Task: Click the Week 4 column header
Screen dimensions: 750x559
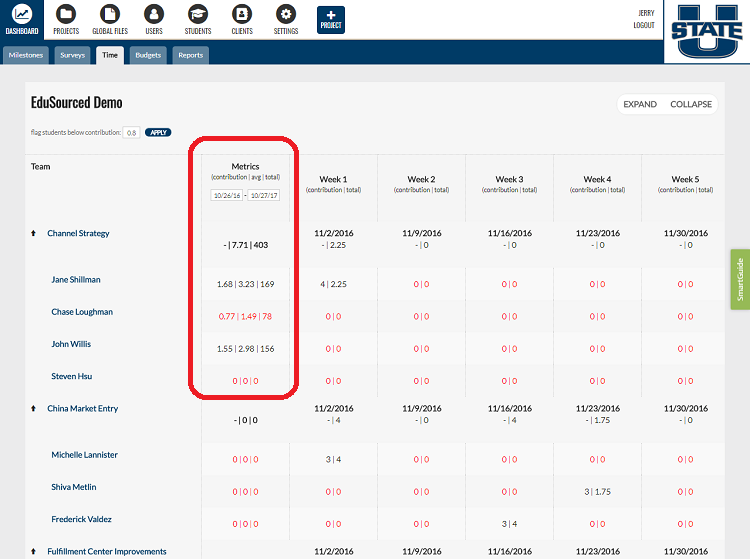Action: pos(597,179)
